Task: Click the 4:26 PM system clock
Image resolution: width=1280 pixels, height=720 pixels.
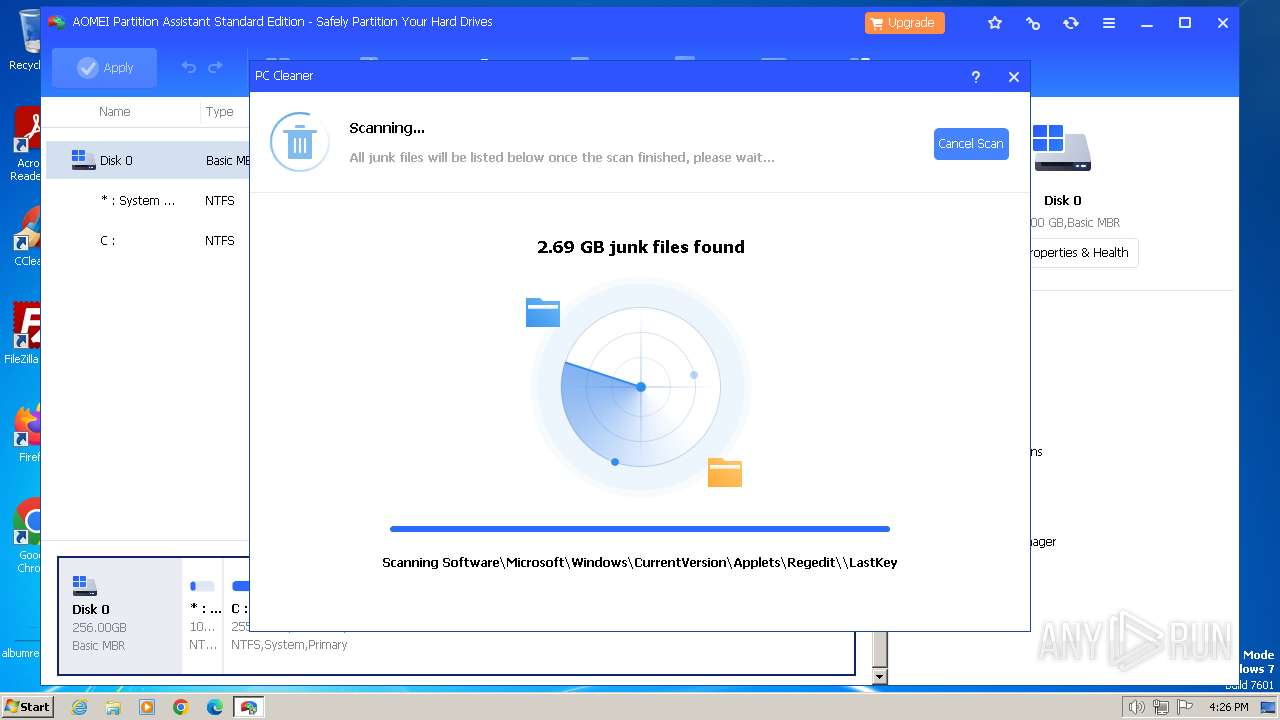Action: [1229, 707]
